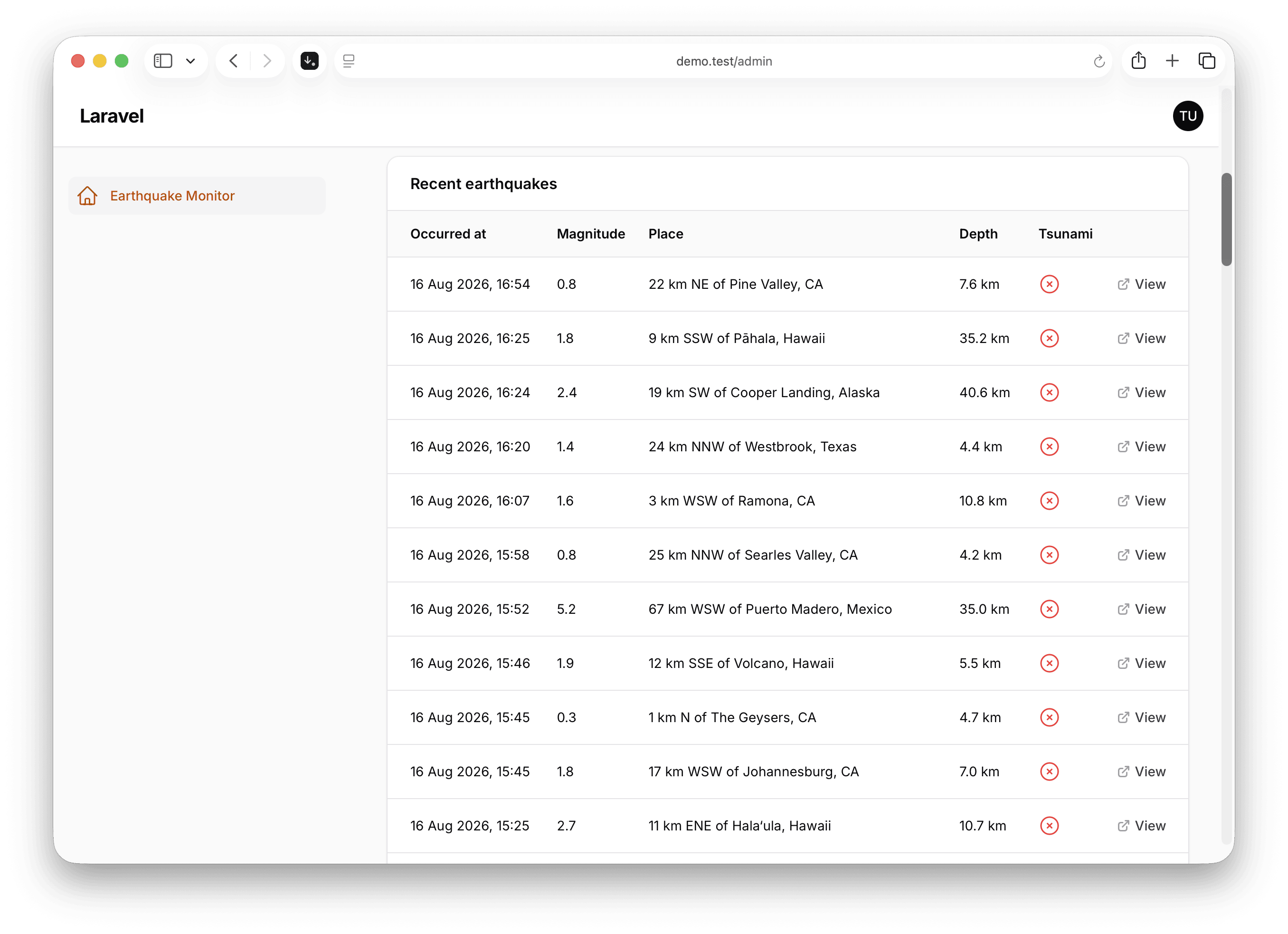The image size is (1288, 934).
Task: Click the browser share icon
Action: [x=1139, y=60]
